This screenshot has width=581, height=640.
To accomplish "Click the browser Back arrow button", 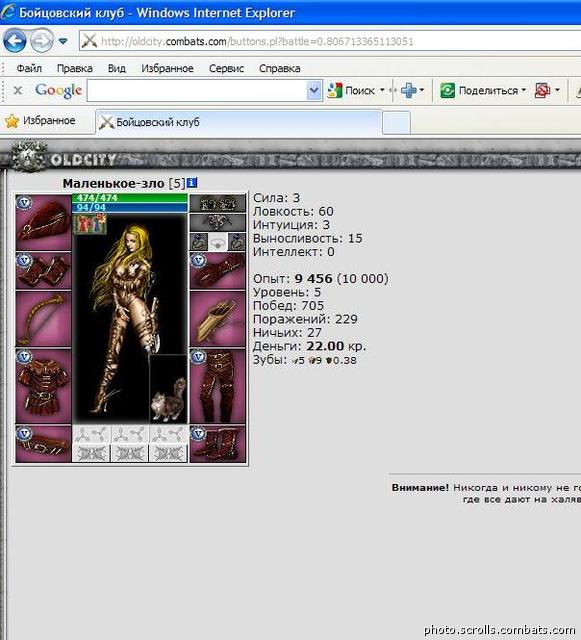I will click(x=14, y=41).
